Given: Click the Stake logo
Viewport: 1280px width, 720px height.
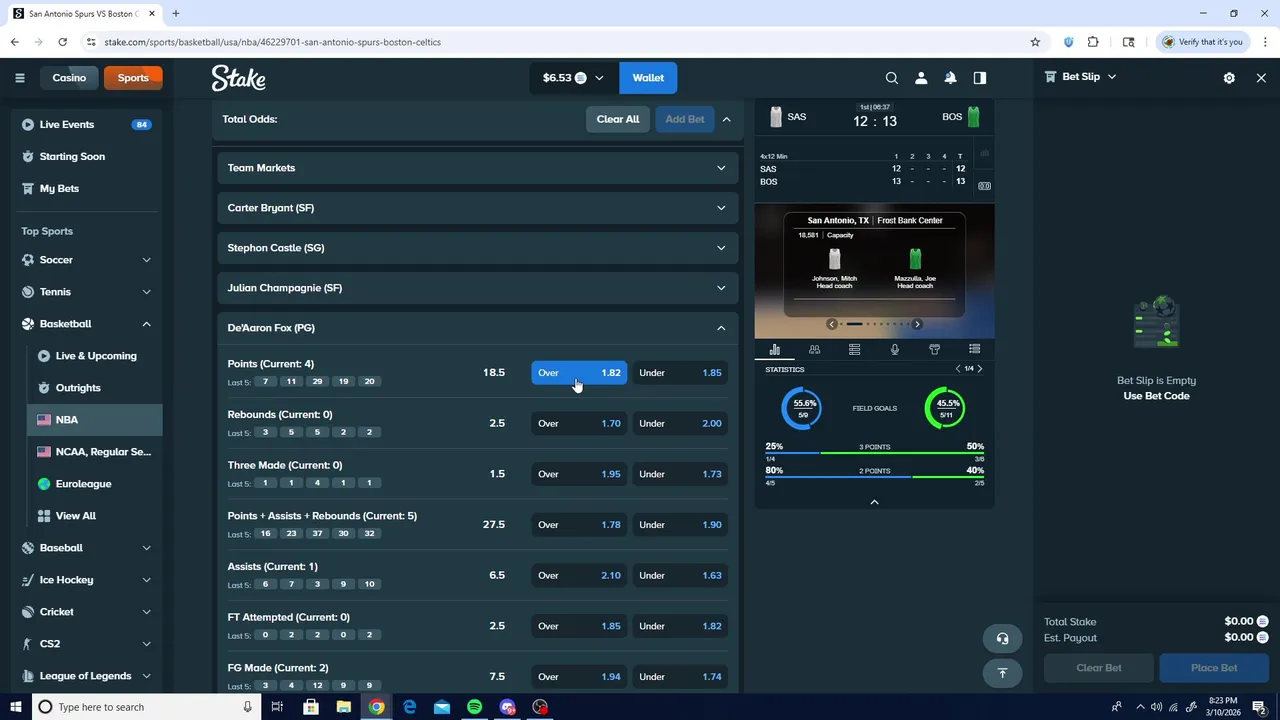Looking at the screenshot, I should click(238, 78).
